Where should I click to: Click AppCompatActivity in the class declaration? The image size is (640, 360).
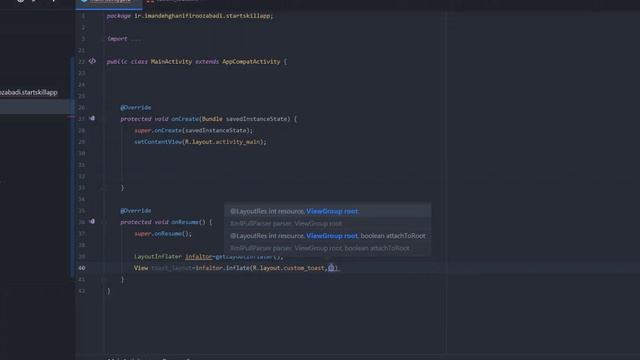251,62
